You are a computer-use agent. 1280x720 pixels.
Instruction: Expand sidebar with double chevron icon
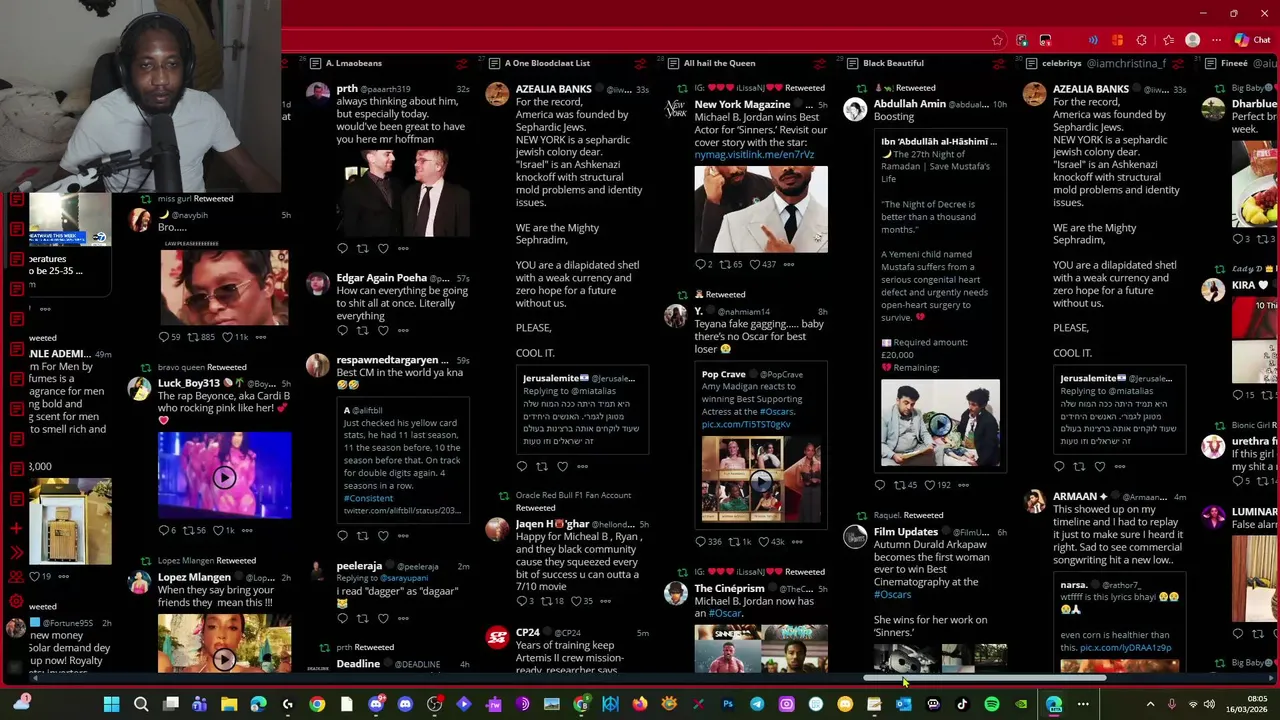16,552
